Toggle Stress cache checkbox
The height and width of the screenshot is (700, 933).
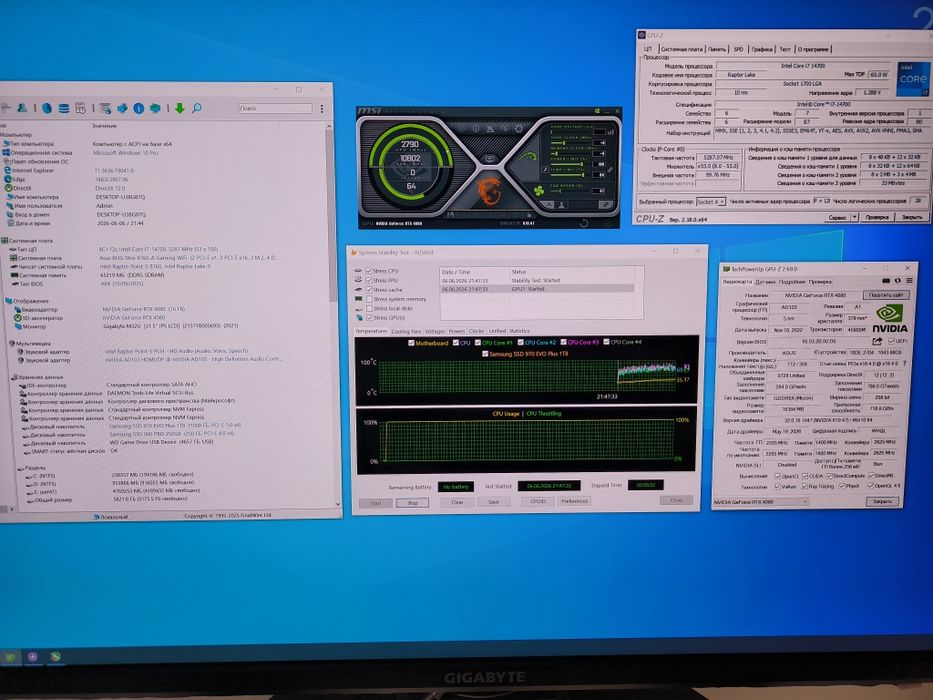(369, 290)
